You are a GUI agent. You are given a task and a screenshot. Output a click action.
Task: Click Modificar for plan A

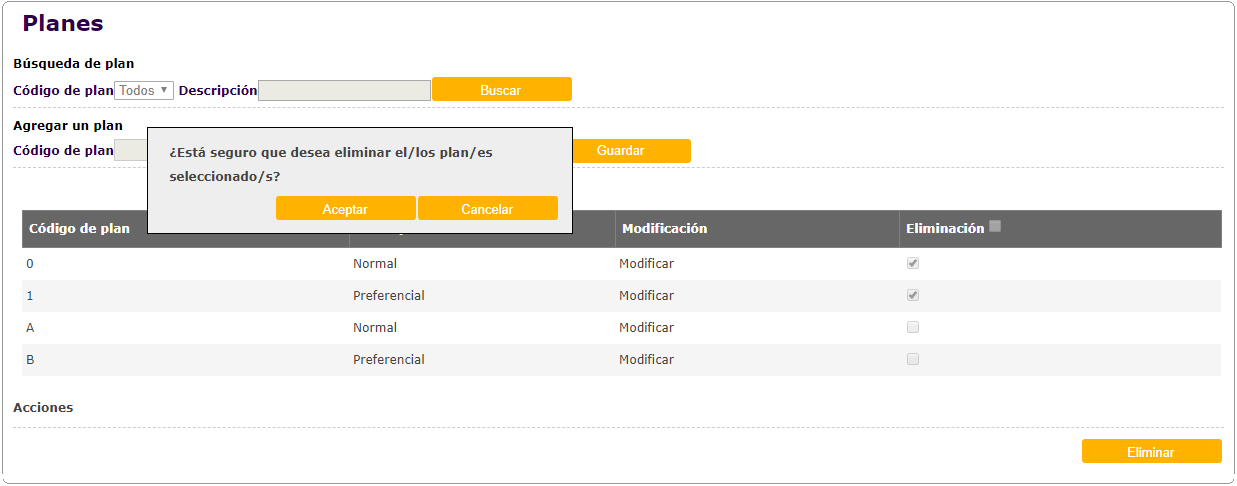tap(646, 328)
